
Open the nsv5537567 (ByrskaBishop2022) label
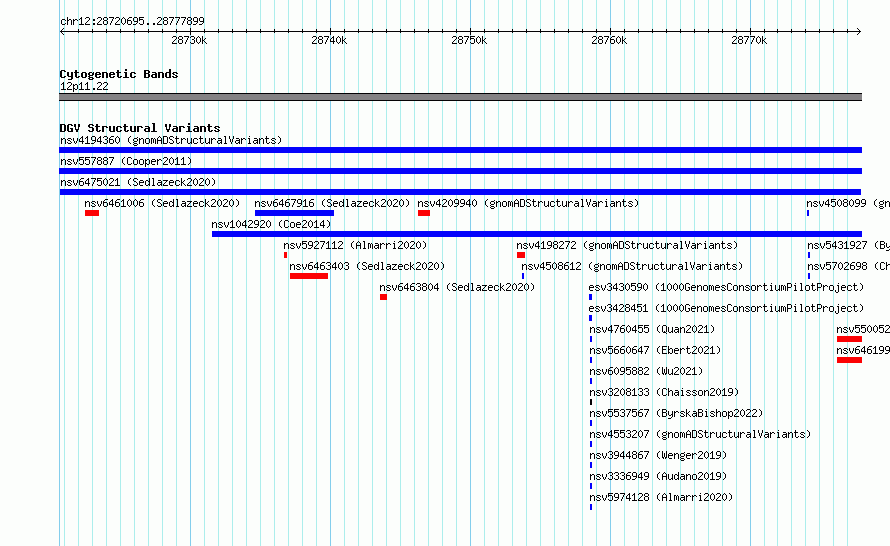[676, 413]
